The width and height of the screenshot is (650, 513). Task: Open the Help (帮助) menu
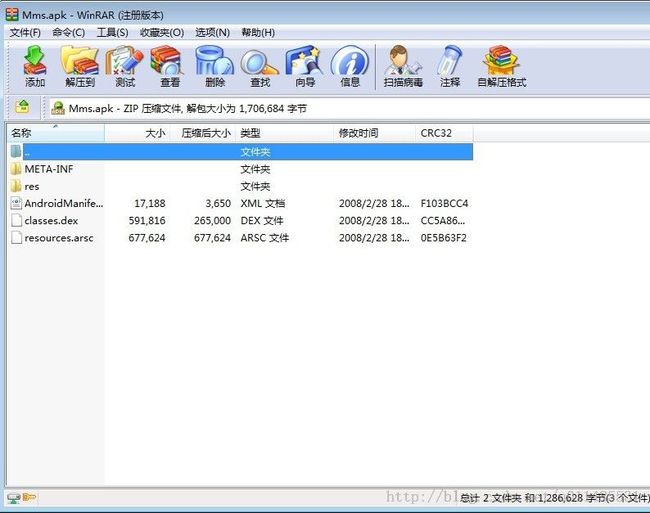(x=258, y=32)
